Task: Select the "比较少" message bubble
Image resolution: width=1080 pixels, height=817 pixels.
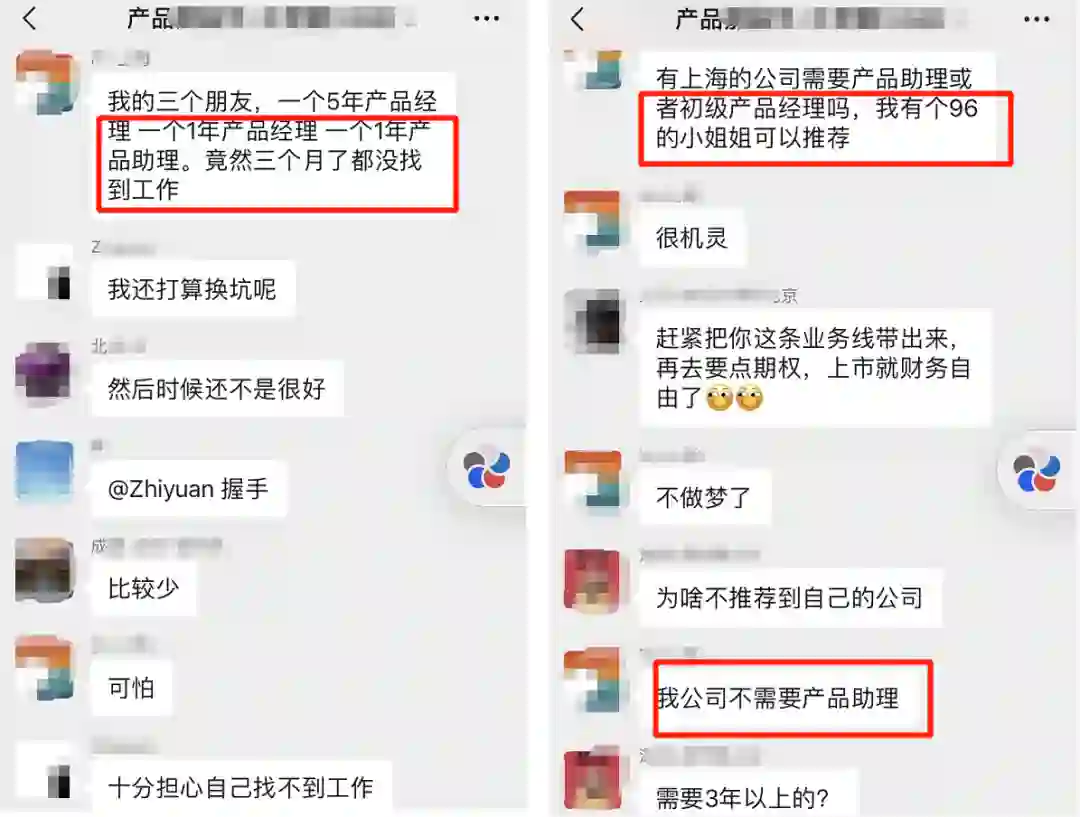Action: [144, 589]
